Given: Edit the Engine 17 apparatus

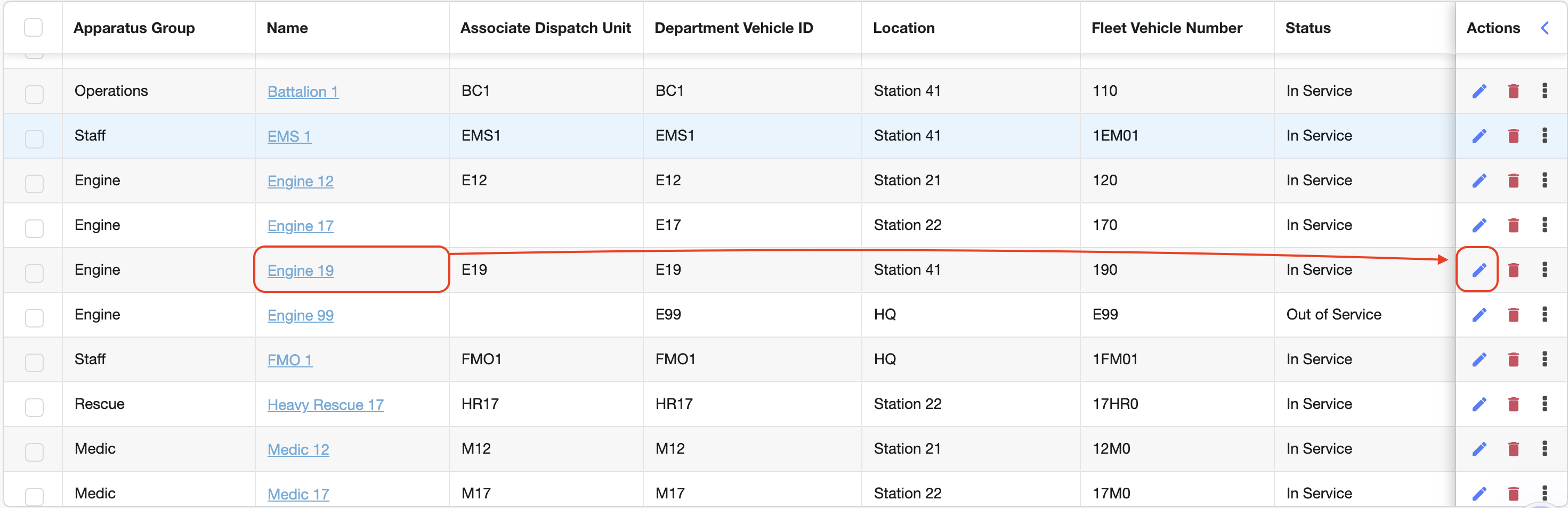Looking at the screenshot, I should (x=1479, y=225).
